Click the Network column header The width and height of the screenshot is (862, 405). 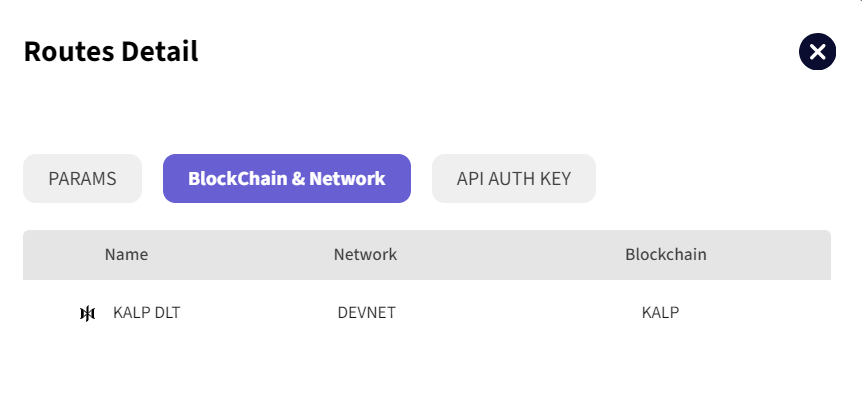tap(365, 255)
